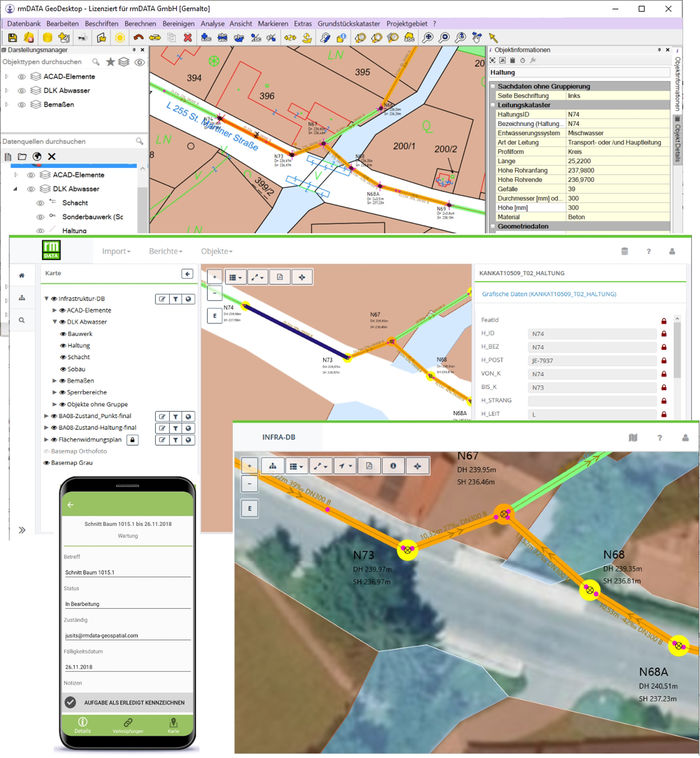The height and width of the screenshot is (758, 700).
Task: Open the Grundstückskataster menu
Action: click(x=349, y=23)
